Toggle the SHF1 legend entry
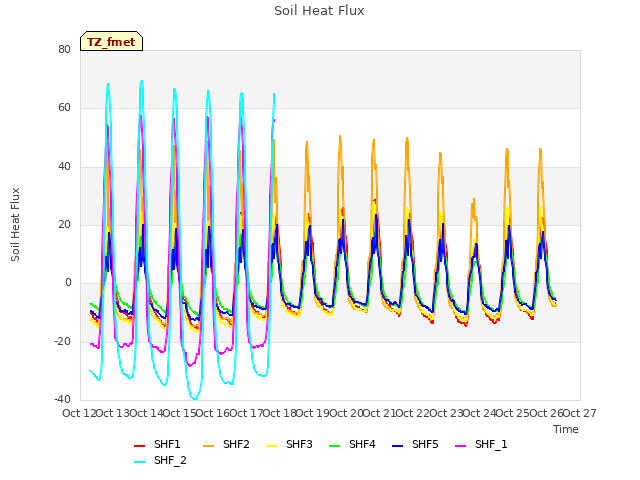The height and width of the screenshot is (480, 640). coord(157,444)
